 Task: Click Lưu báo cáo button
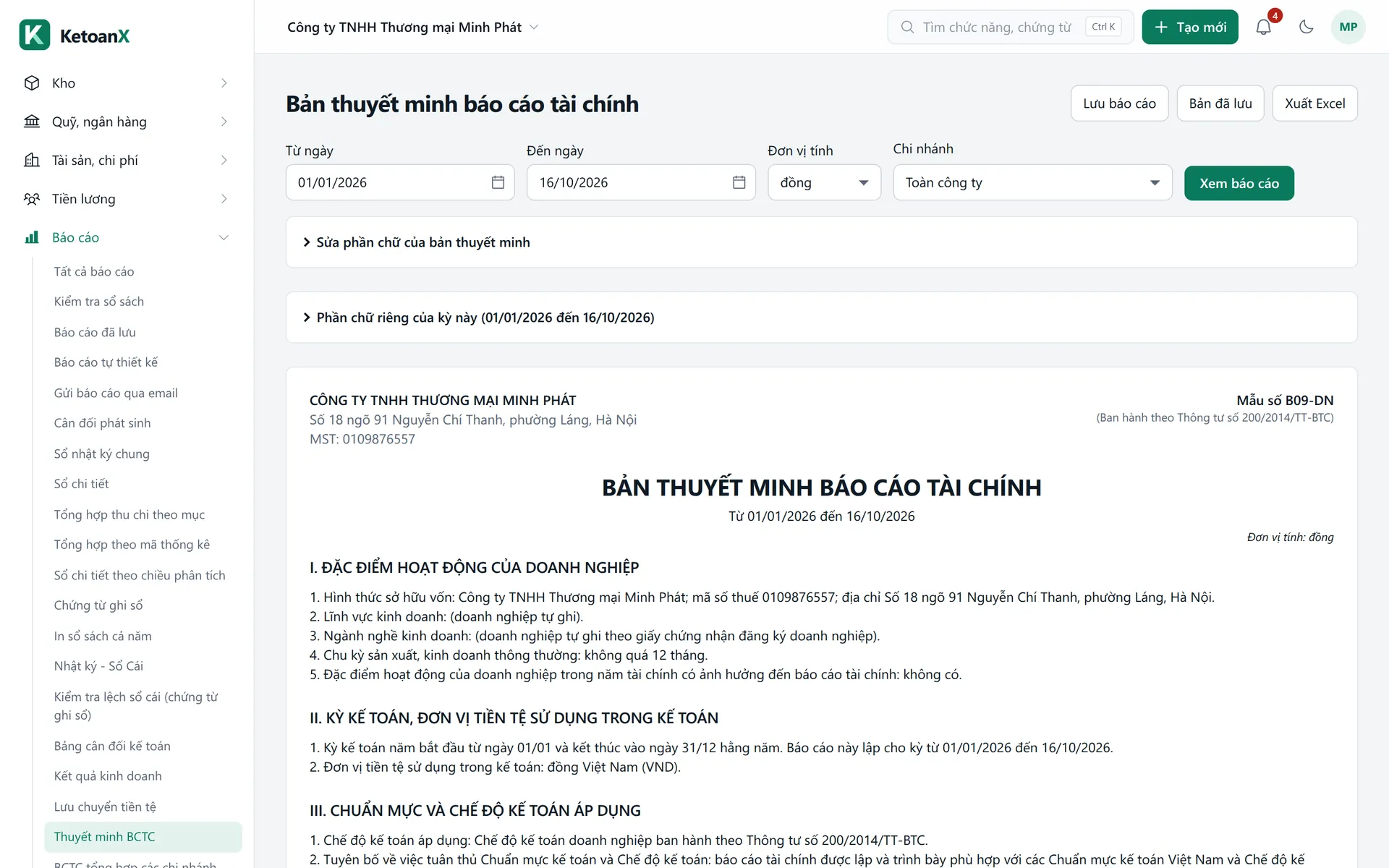tap(1119, 103)
